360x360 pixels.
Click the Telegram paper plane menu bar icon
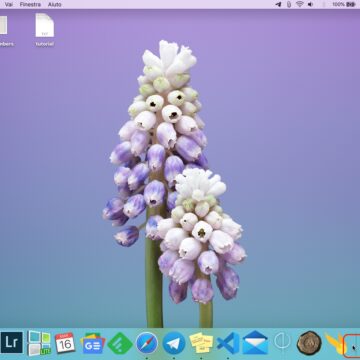click(278, 4)
